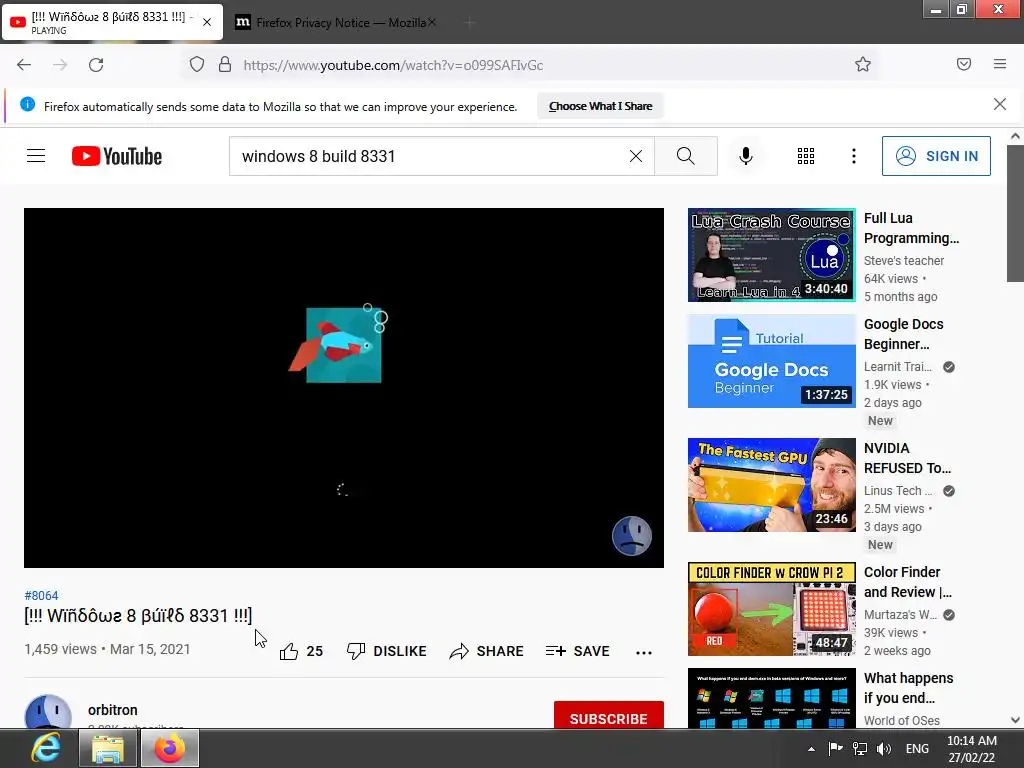1024x768 pixels.
Task: Click the SAVE to playlist button
Action: coord(577,651)
